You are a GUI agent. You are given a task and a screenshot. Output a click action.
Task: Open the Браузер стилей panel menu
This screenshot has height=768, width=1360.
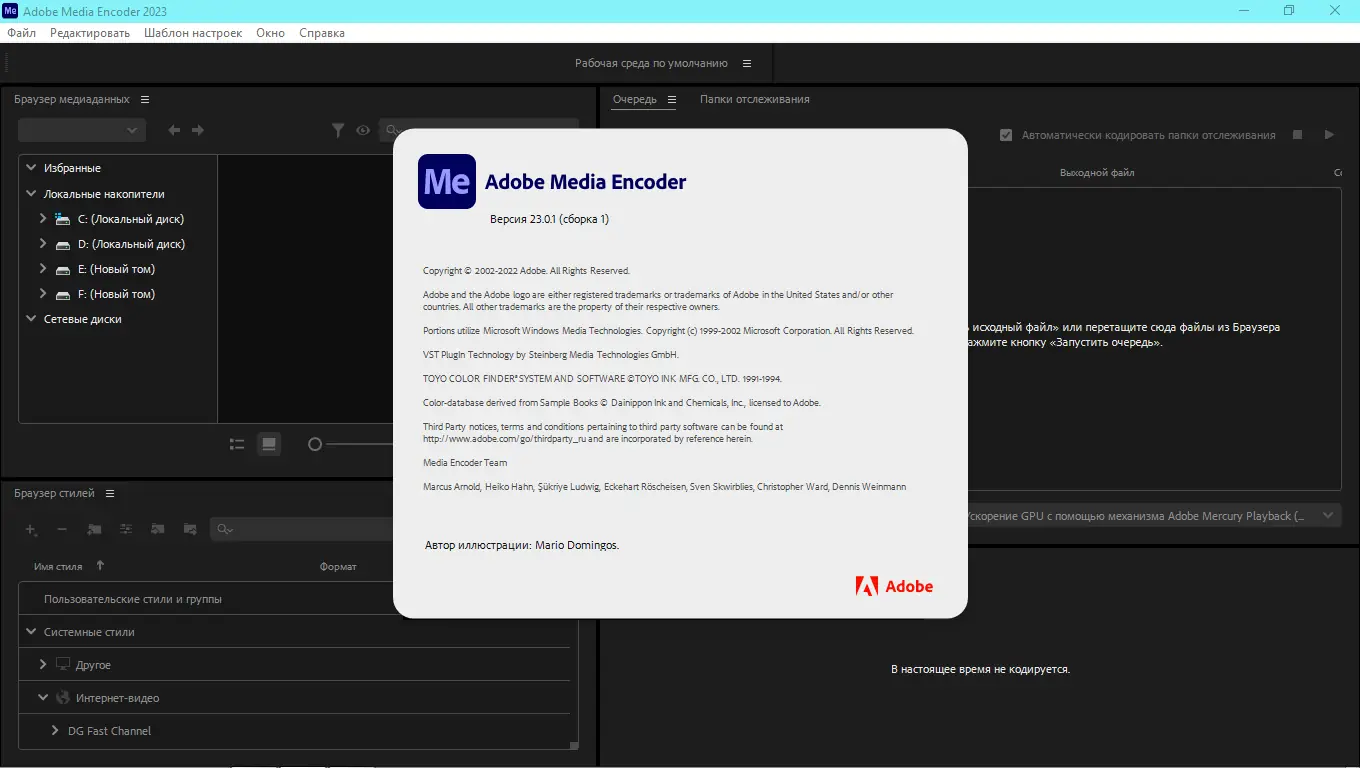tap(110, 494)
